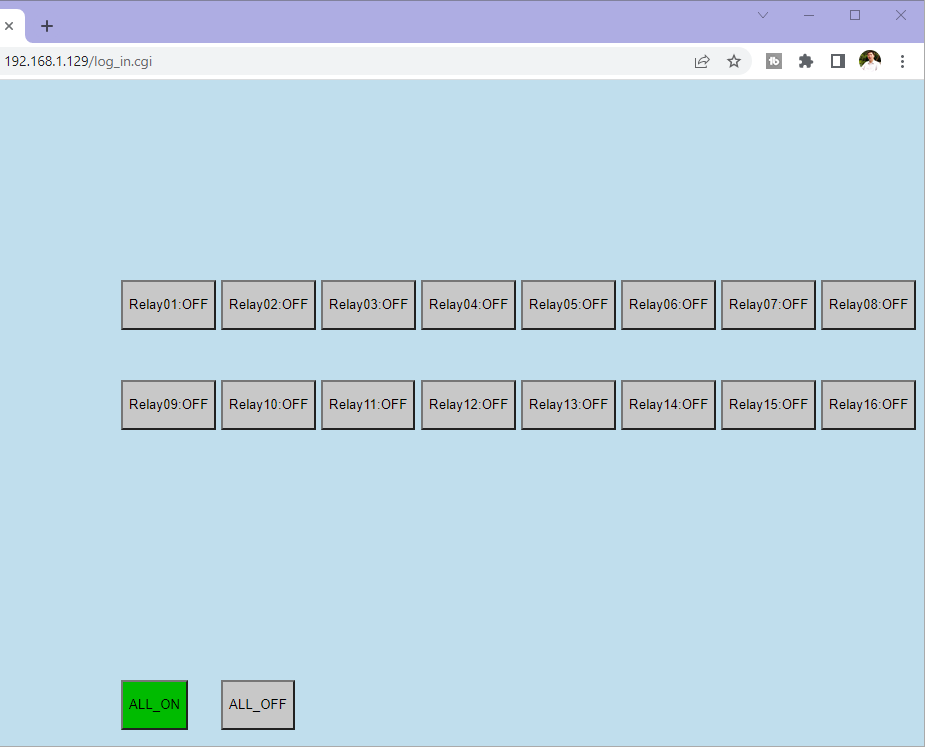The width and height of the screenshot is (932, 754).
Task: Enable Relay08
Action: pos(868,305)
